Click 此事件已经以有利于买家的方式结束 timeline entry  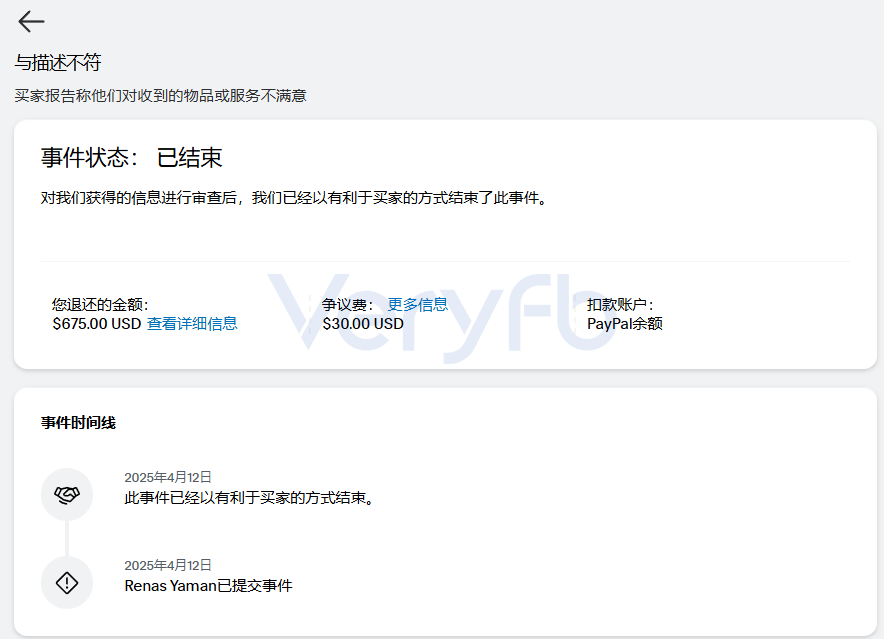click(250, 498)
